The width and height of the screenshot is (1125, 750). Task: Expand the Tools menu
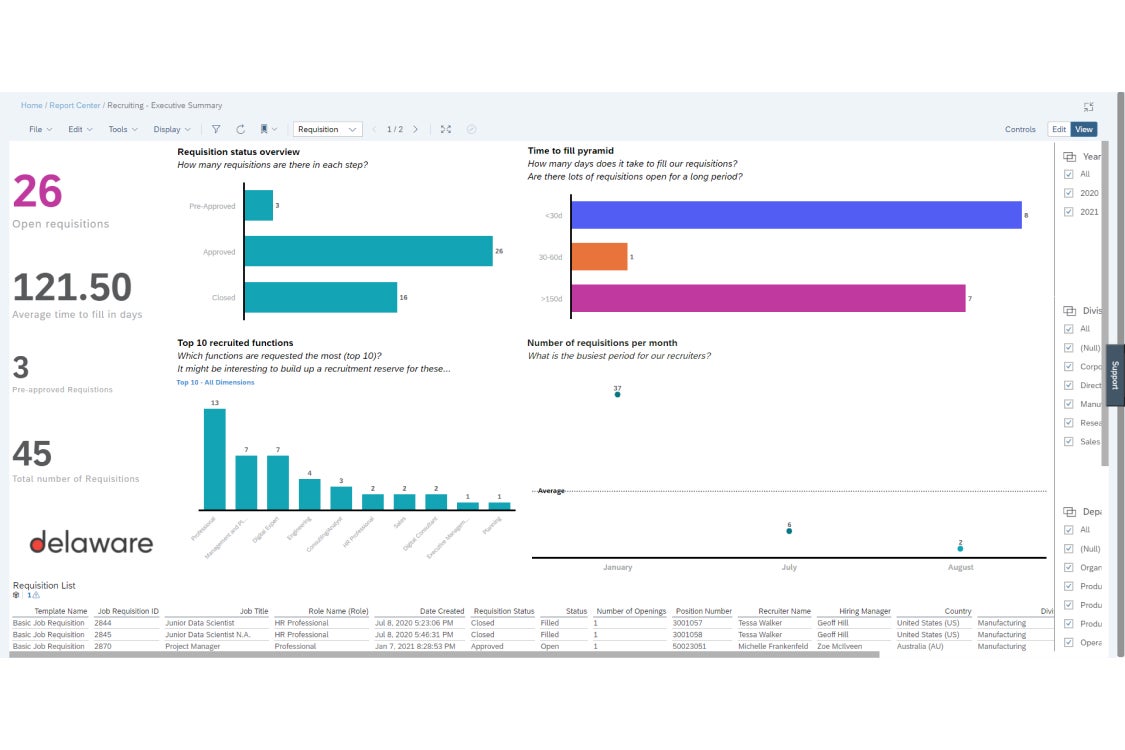pyautogui.click(x=123, y=129)
